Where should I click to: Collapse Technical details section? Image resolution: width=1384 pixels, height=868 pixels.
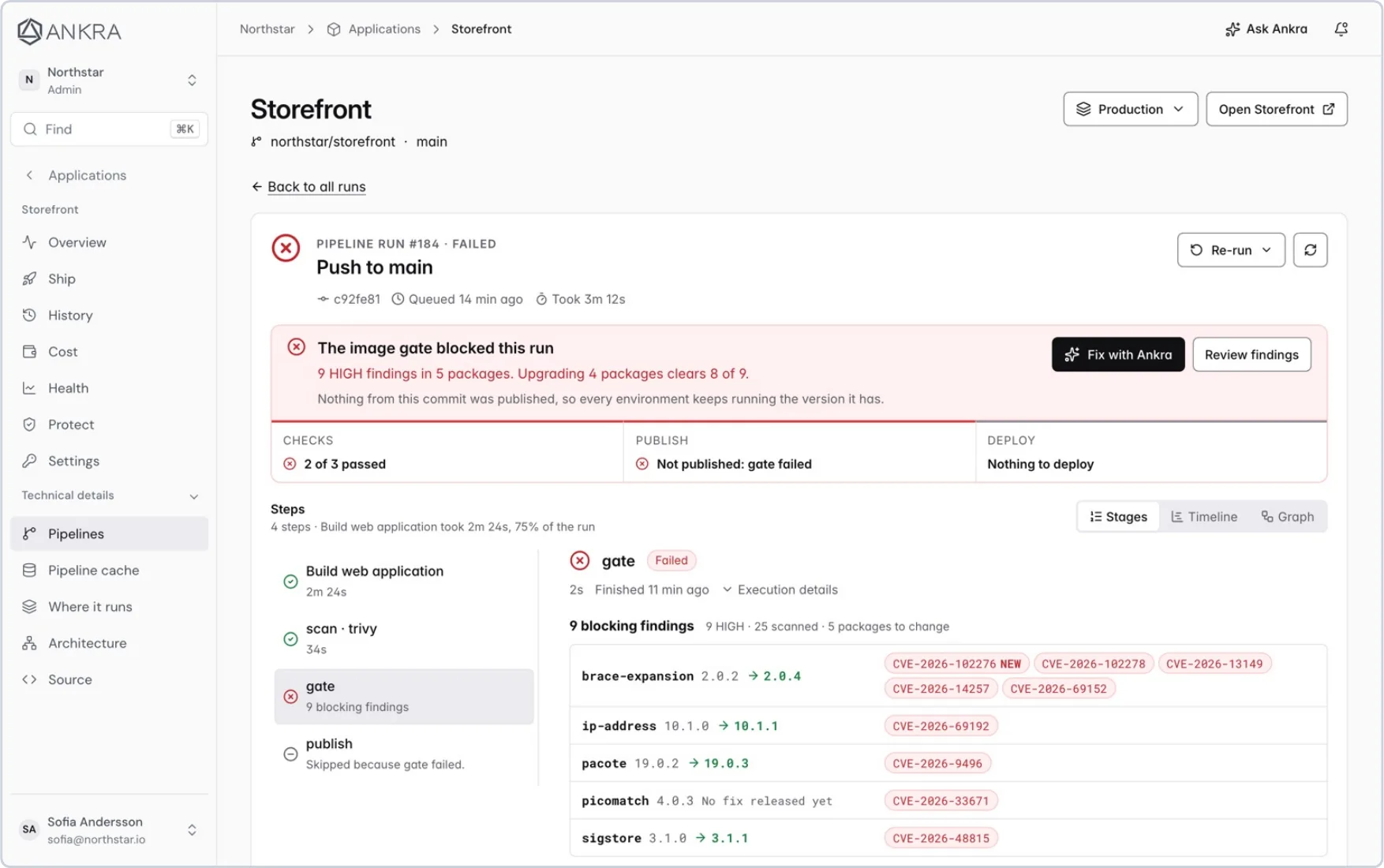(109, 496)
